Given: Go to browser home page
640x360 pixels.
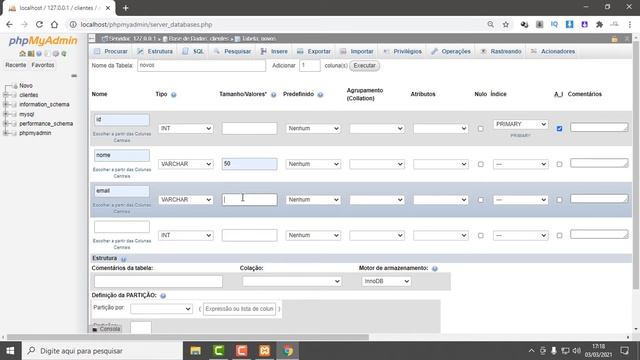Looking at the screenshot, I should [54, 24].
